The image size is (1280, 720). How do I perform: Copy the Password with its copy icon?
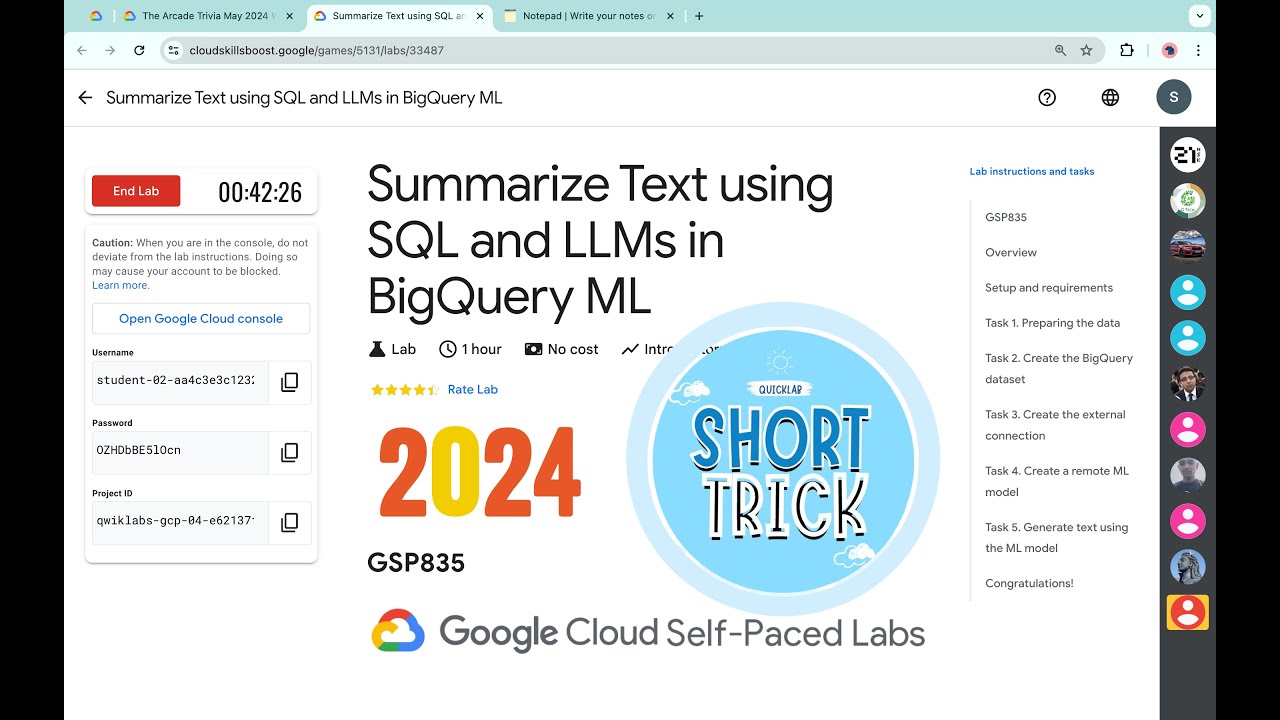coord(290,452)
